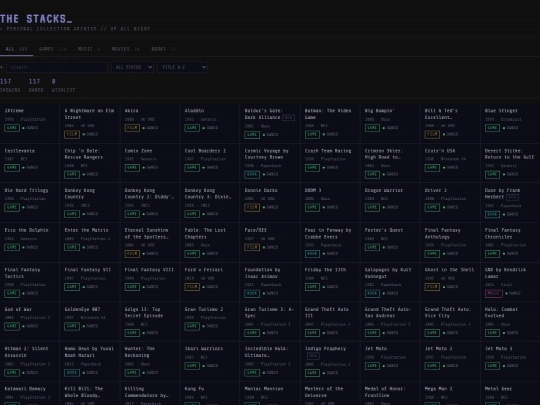Open the Ford v Ferrari card
This screenshot has height=405, width=540.
tap(210, 282)
